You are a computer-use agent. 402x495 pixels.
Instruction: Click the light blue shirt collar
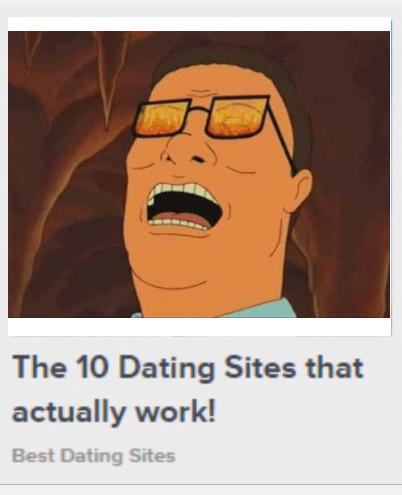267,309
